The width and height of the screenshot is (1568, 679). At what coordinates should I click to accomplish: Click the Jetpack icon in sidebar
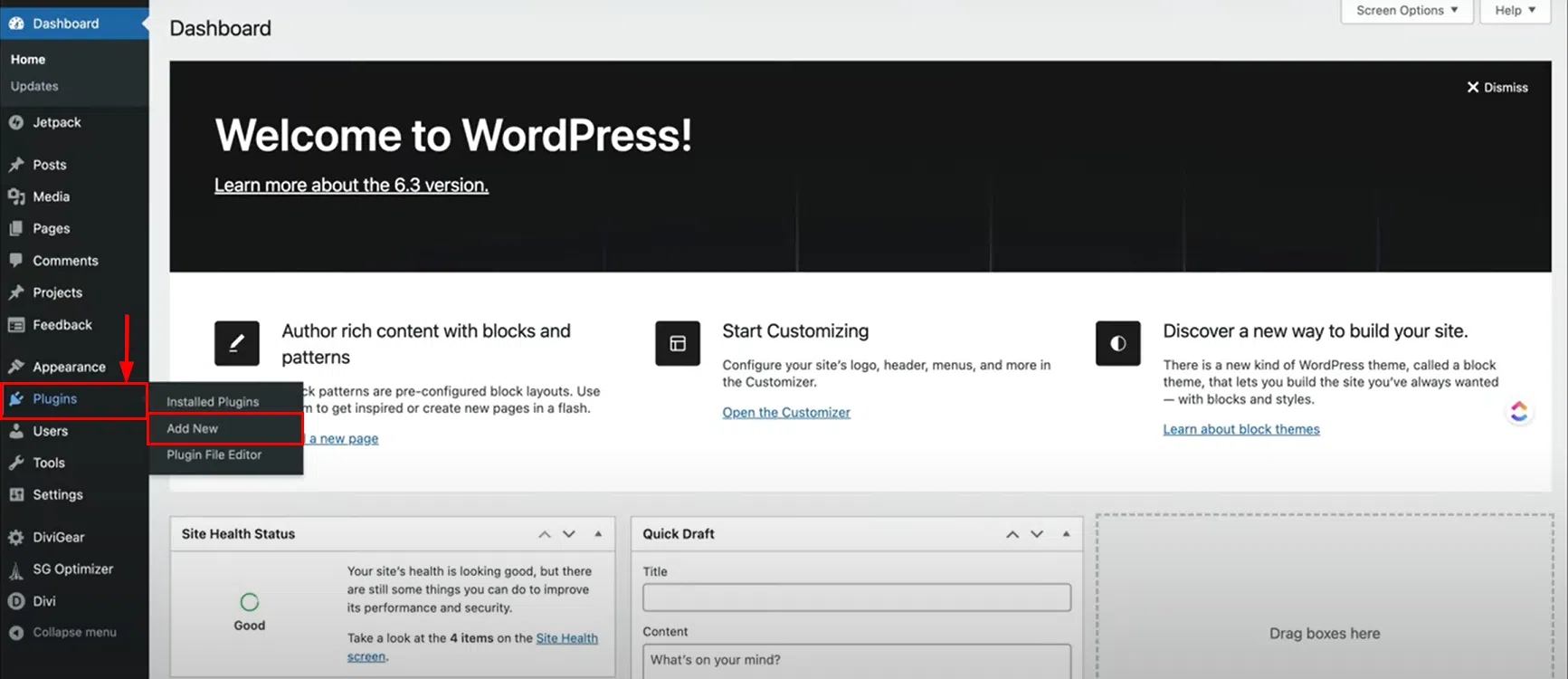tap(16, 122)
